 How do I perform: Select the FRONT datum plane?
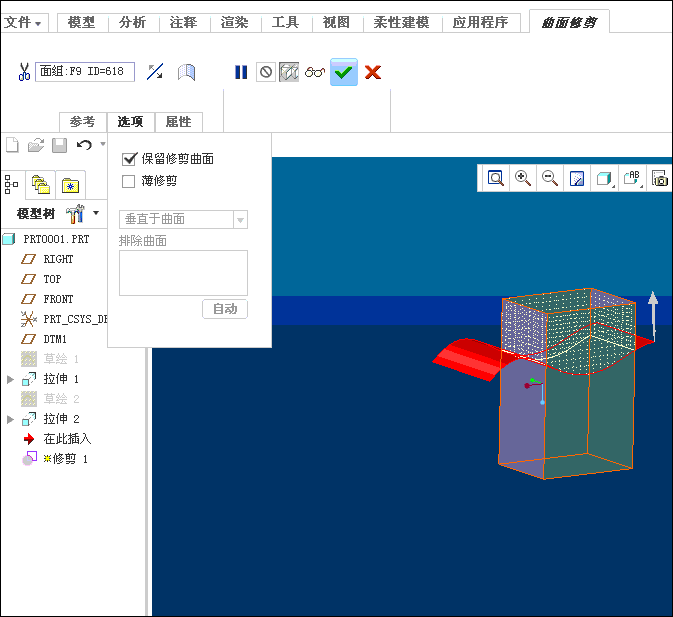[x=58, y=299]
